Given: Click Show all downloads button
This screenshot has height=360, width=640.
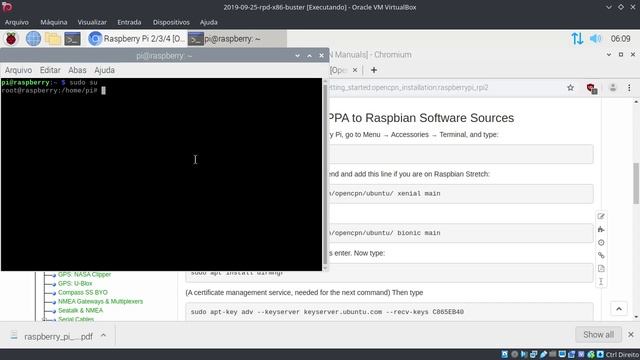Looking at the screenshot, I should pos(598,335).
